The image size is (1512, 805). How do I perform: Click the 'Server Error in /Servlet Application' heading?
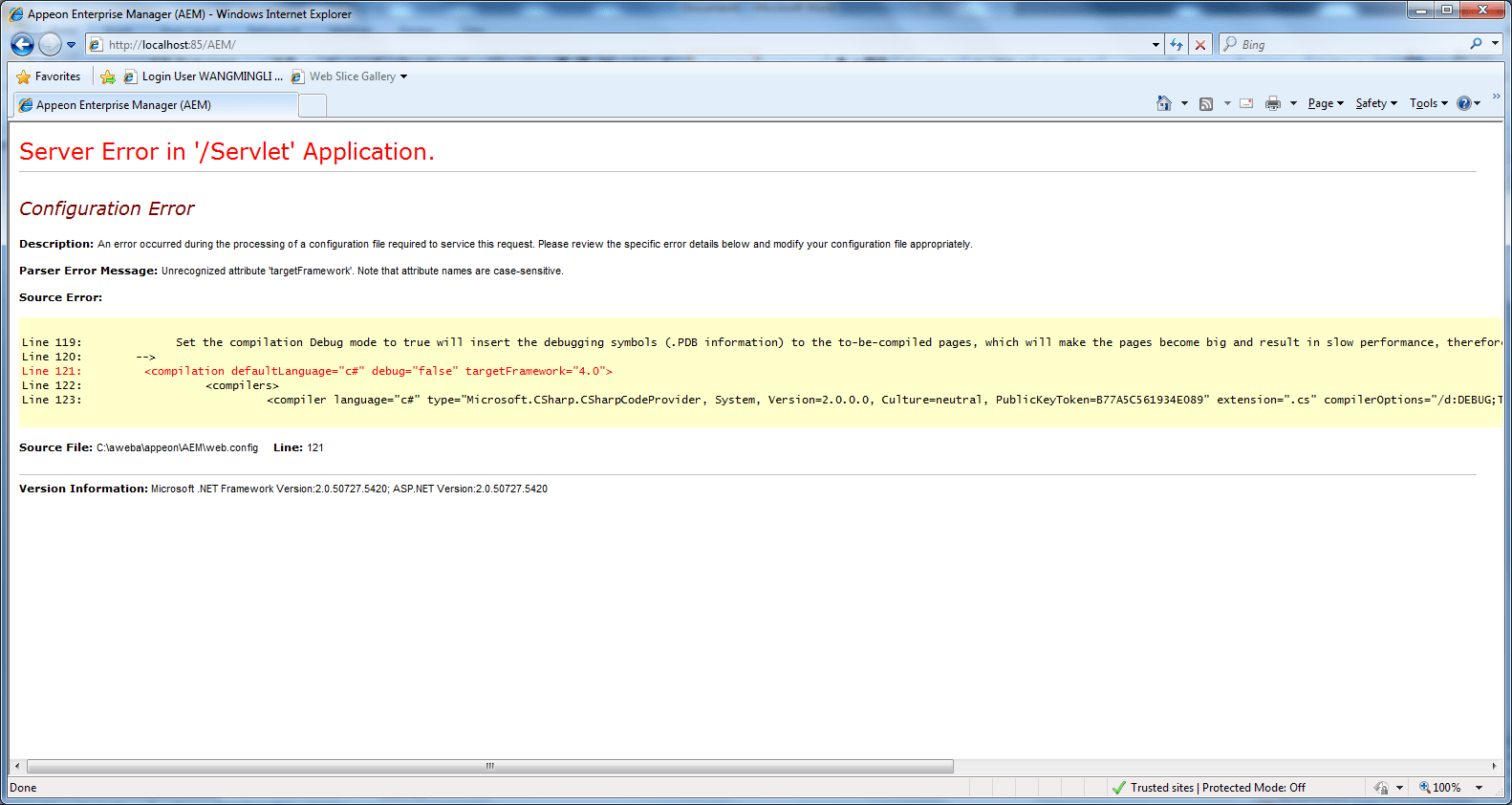[x=227, y=152]
